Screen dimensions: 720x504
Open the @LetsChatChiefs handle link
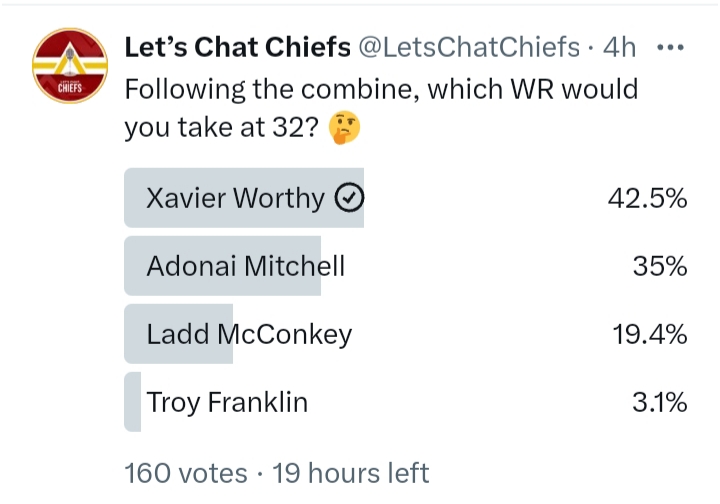click(469, 47)
